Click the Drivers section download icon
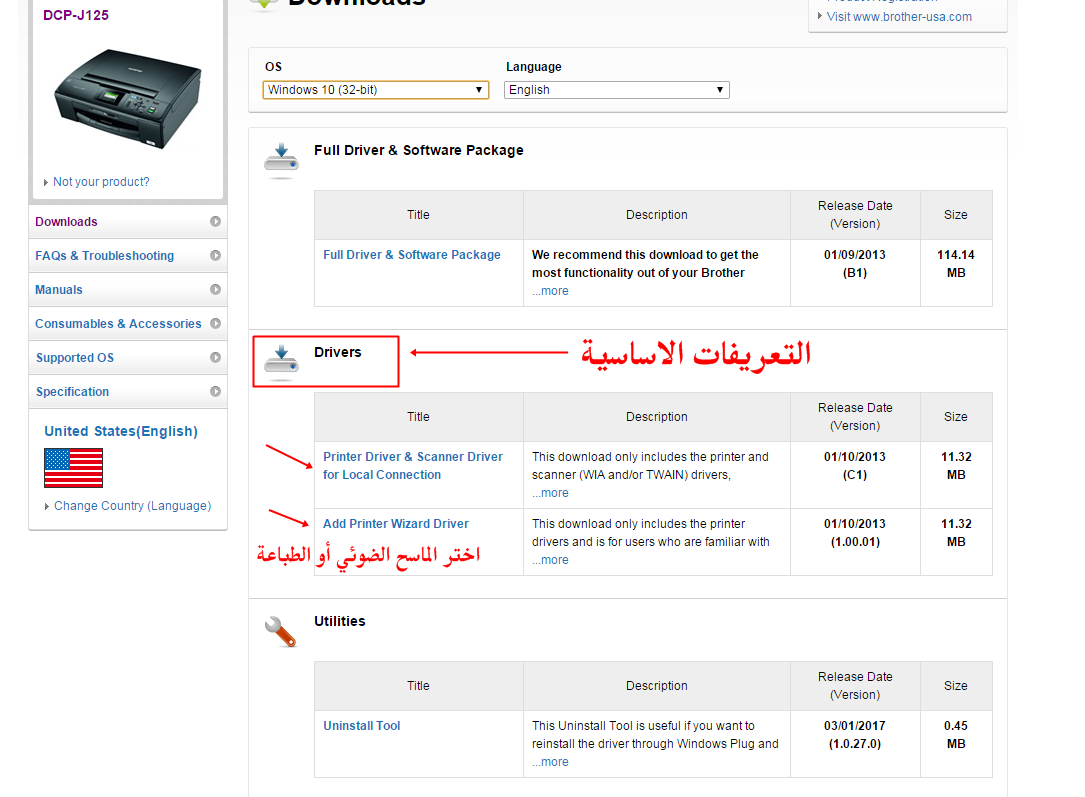 click(281, 362)
